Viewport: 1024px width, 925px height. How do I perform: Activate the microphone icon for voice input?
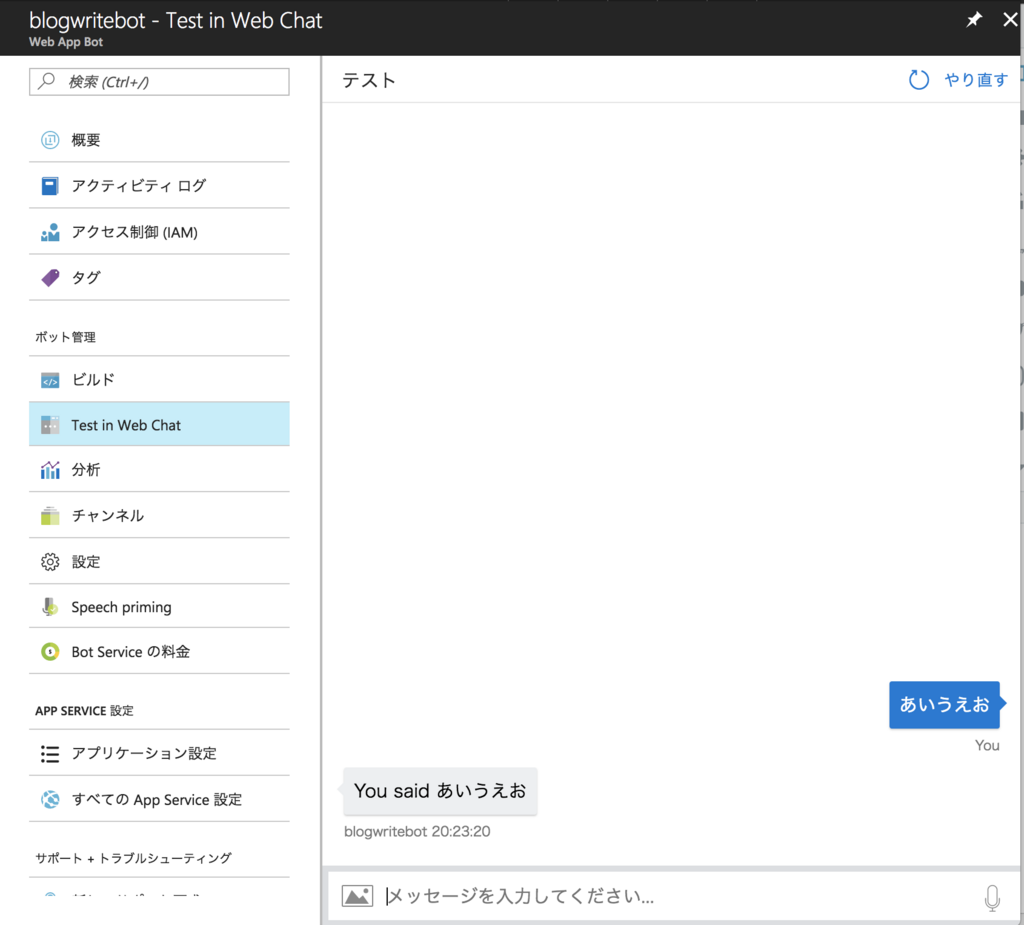coord(991,895)
